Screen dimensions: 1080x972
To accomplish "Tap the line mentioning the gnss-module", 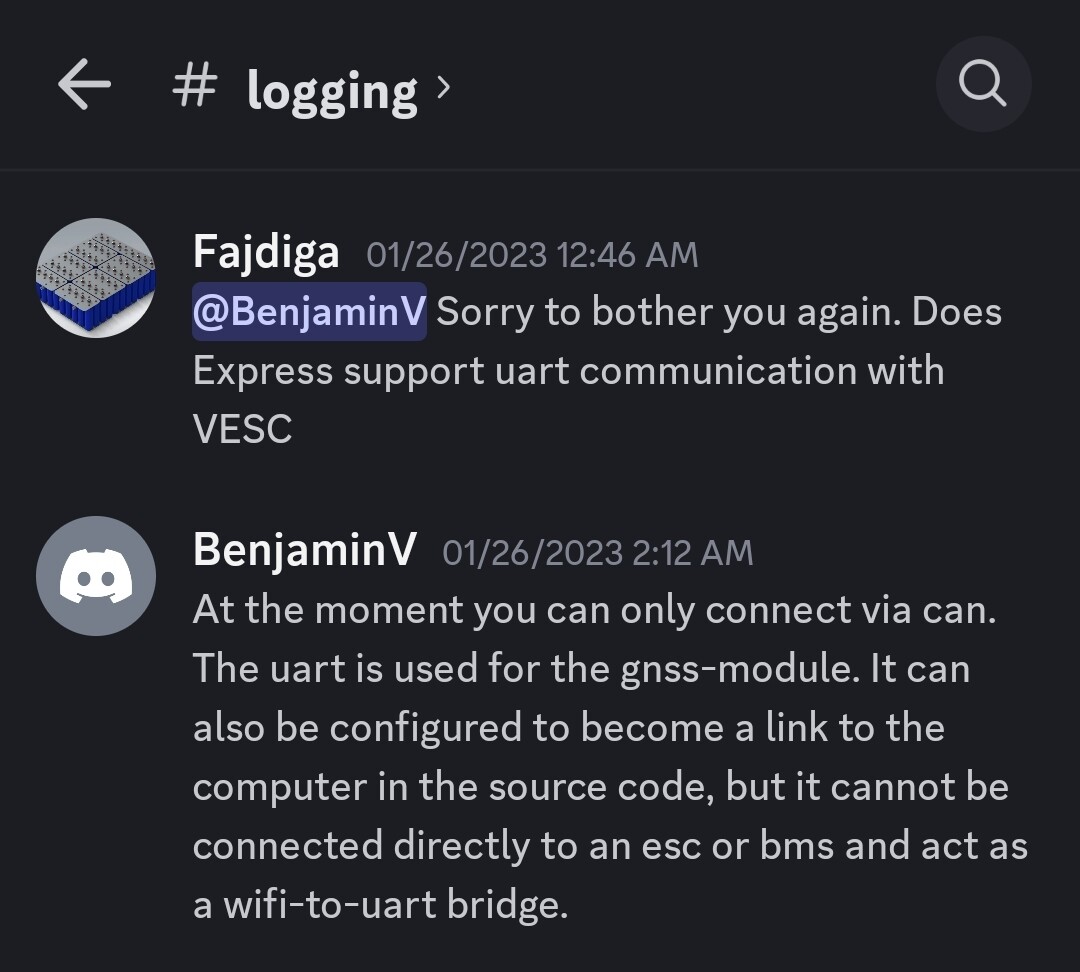I will point(581,669).
